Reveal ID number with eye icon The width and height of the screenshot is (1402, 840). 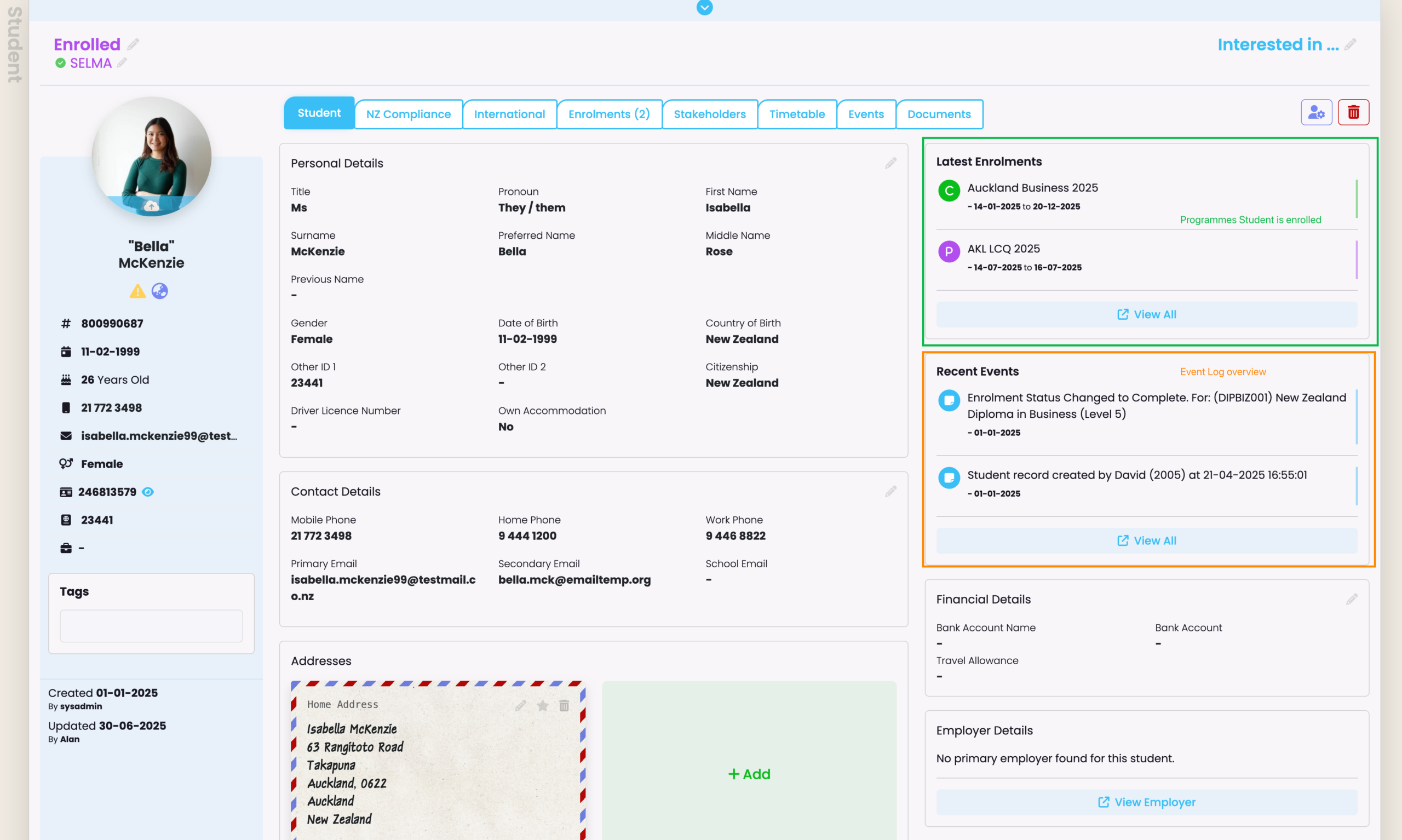point(148,492)
